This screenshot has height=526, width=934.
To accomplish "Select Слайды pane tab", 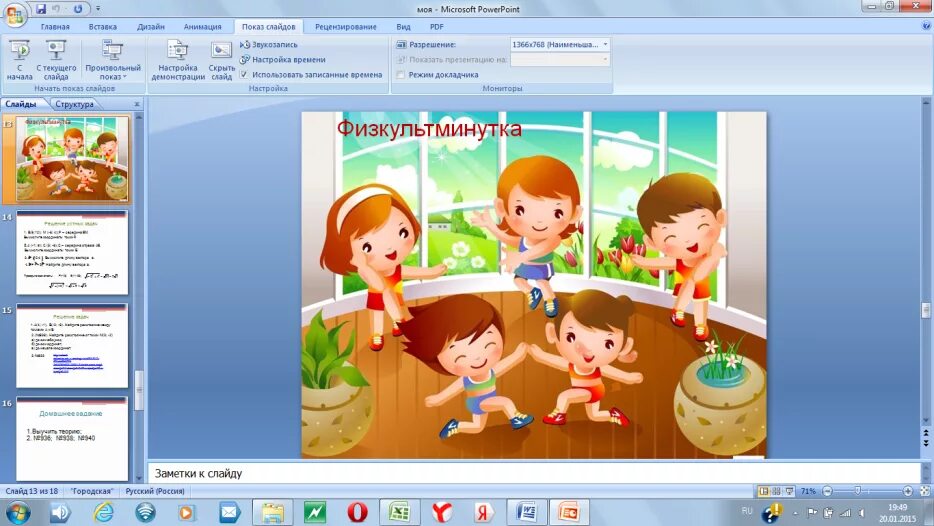I will click(21, 104).
